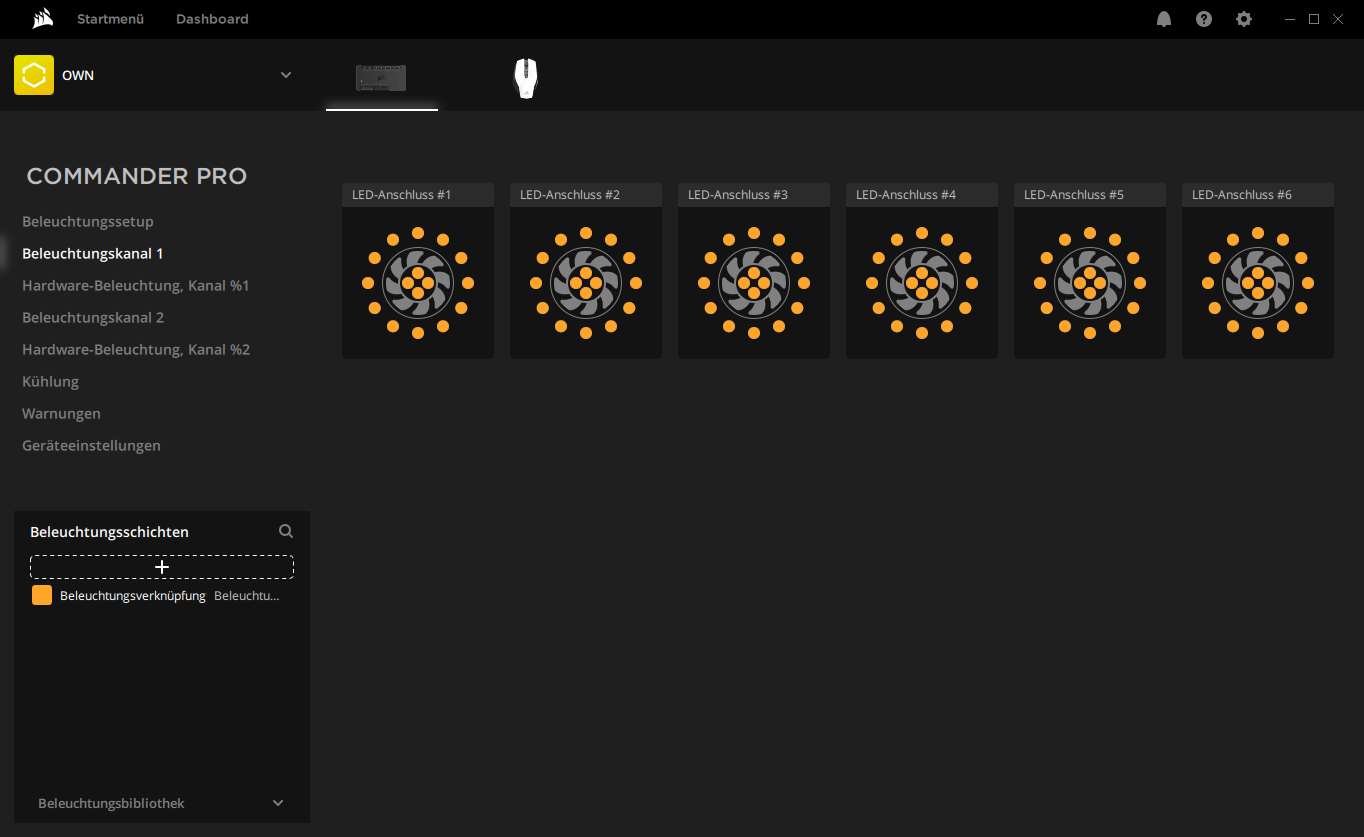Close the iCUE window
Screen dimensions: 1364x837
point(1338,19)
